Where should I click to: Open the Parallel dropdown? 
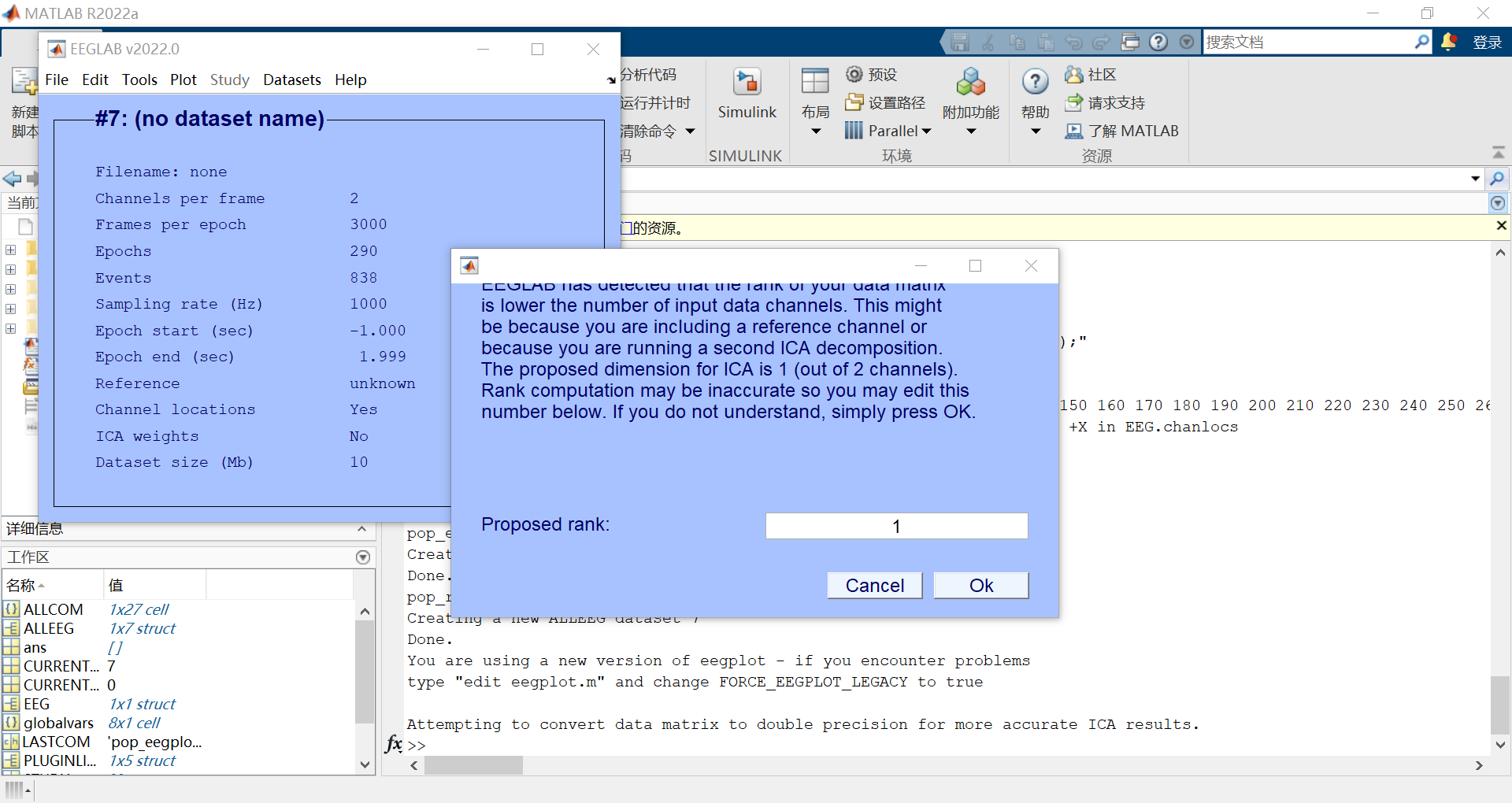tap(888, 131)
